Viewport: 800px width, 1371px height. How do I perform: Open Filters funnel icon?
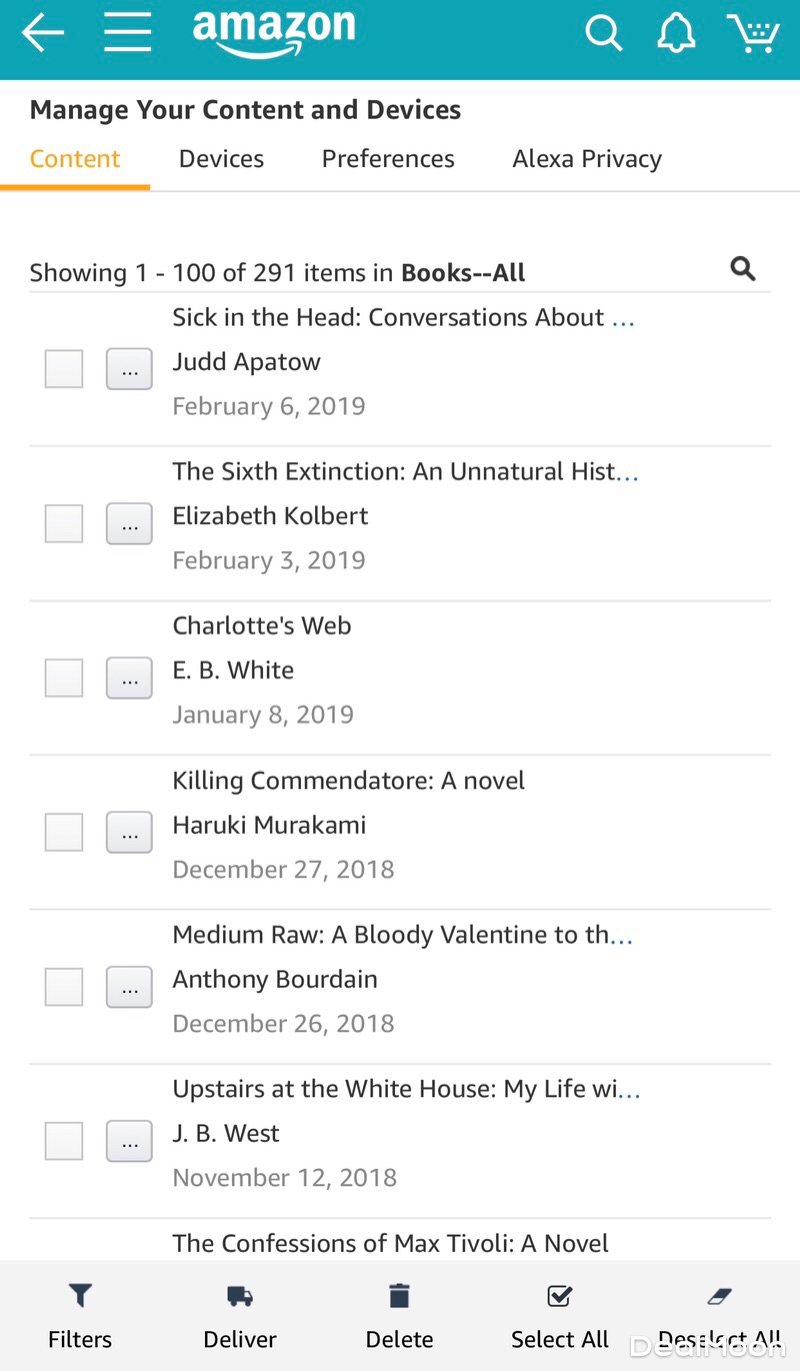pyautogui.click(x=80, y=1297)
